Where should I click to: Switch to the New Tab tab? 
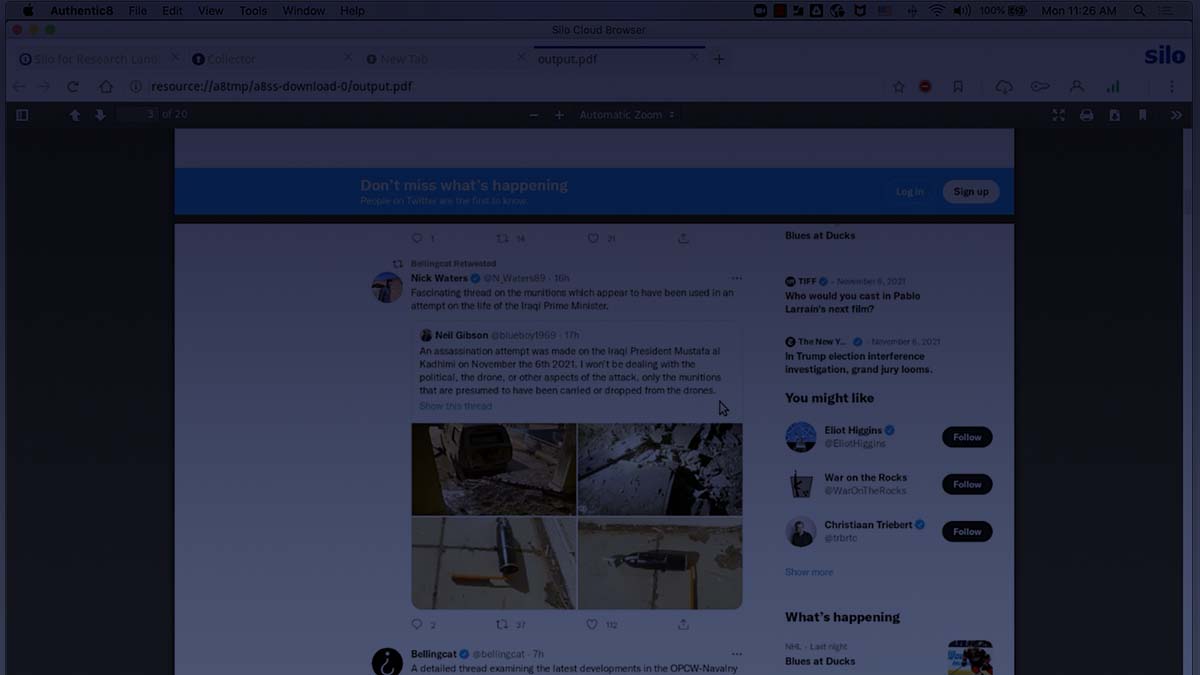[x=443, y=59]
